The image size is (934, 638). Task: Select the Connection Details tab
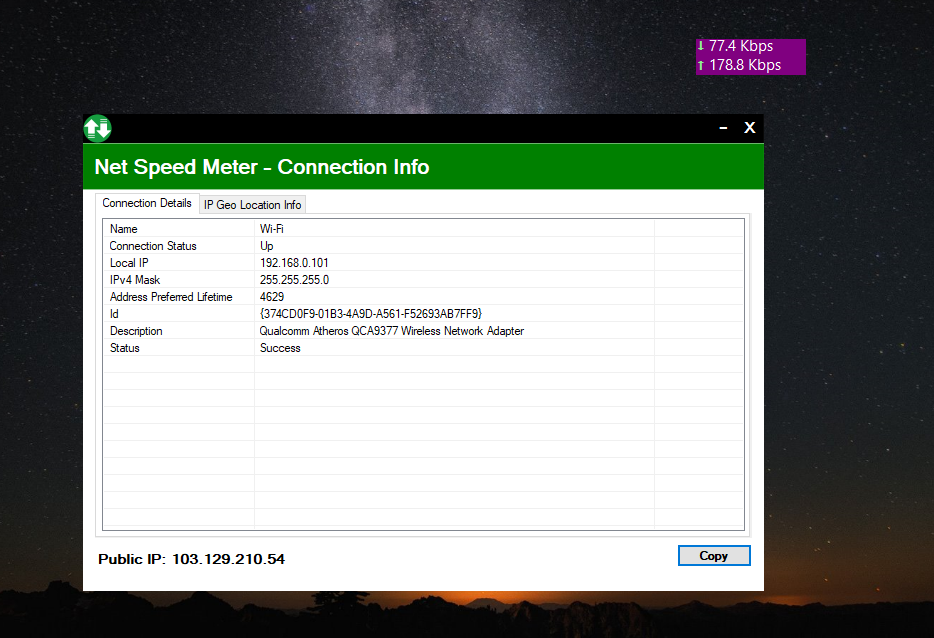(147, 203)
